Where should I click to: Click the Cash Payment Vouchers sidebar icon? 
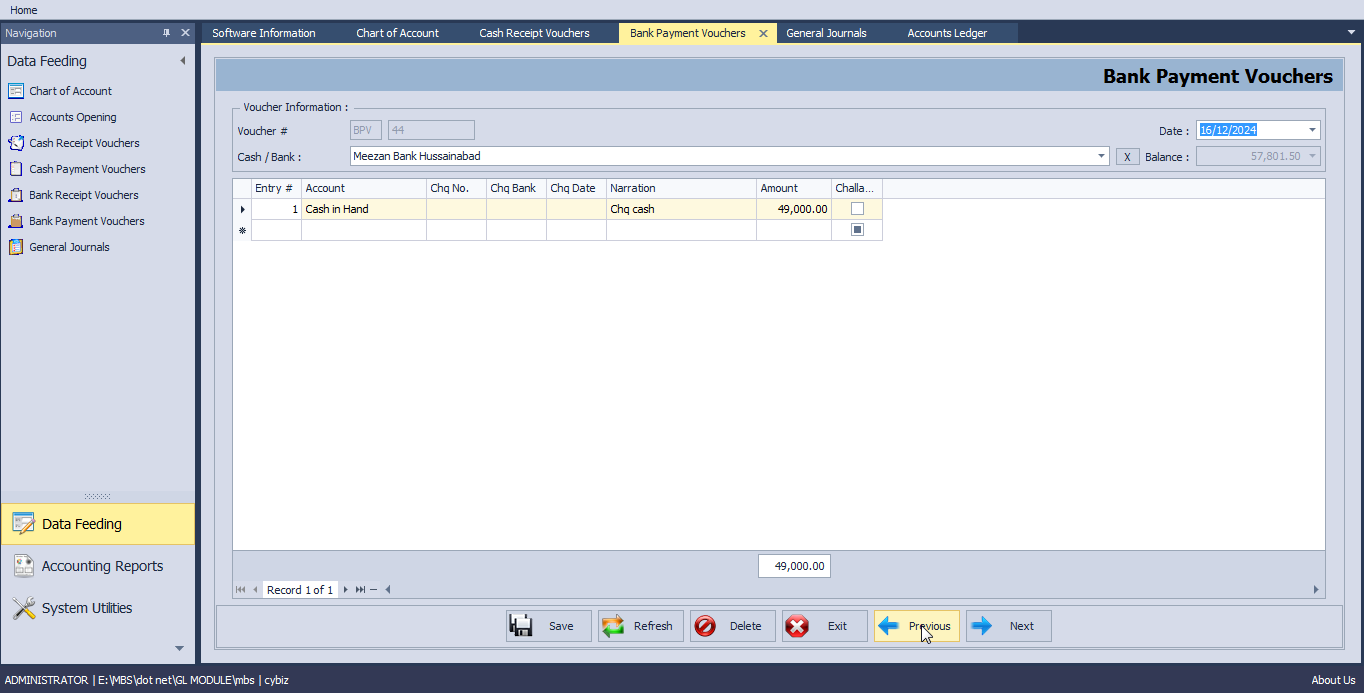pyautogui.click(x=15, y=169)
